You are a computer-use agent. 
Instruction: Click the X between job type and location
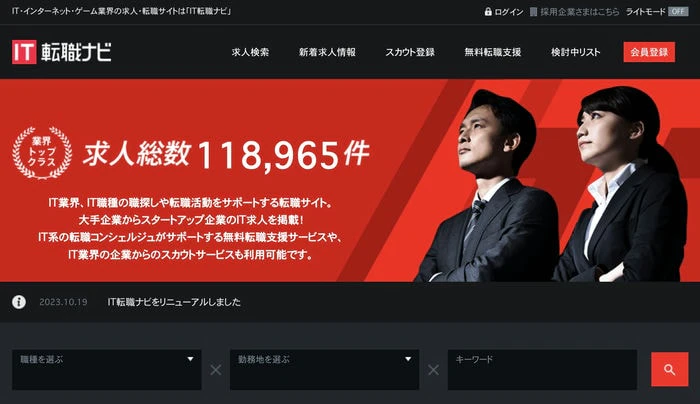click(x=216, y=370)
